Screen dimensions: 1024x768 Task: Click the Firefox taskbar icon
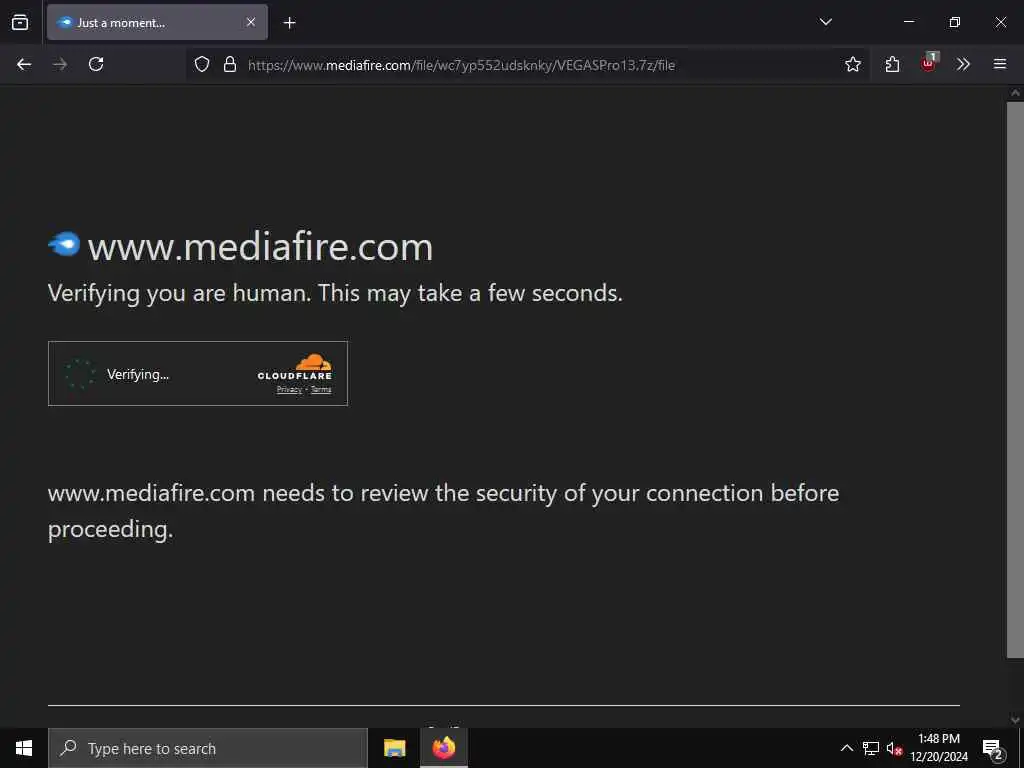(444, 748)
